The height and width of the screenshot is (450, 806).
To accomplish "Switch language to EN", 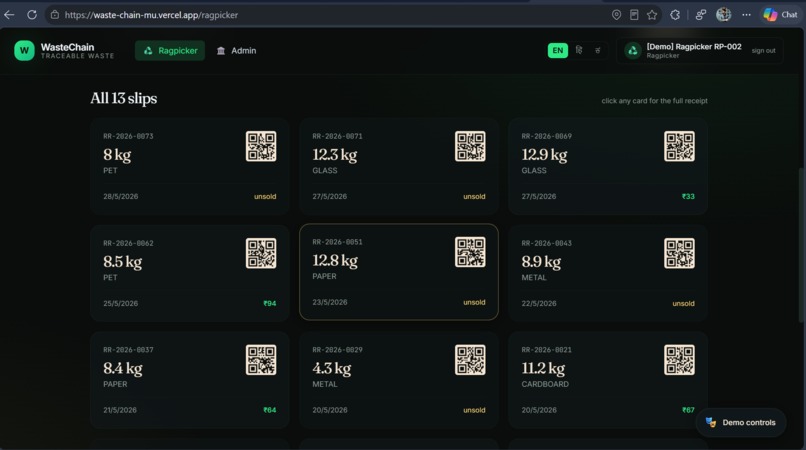I will pyautogui.click(x=558, y=50).
